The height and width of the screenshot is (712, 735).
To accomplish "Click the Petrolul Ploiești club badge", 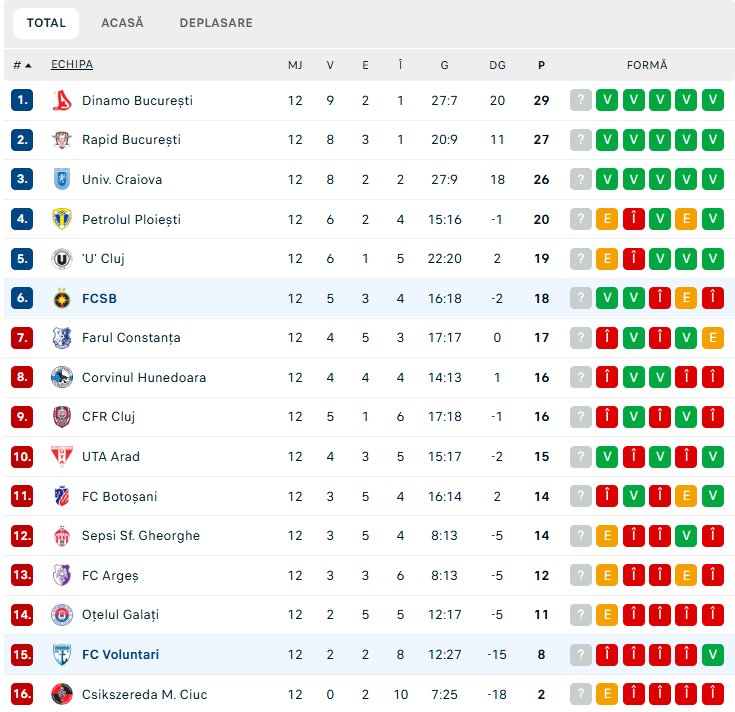I will [62, 219].
